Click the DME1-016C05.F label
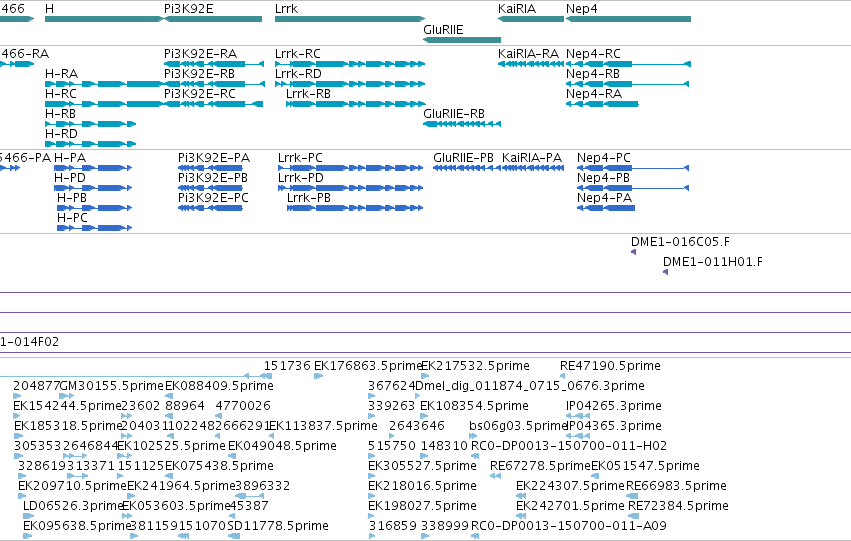This screenshot has width=851, height=541. 680,242
